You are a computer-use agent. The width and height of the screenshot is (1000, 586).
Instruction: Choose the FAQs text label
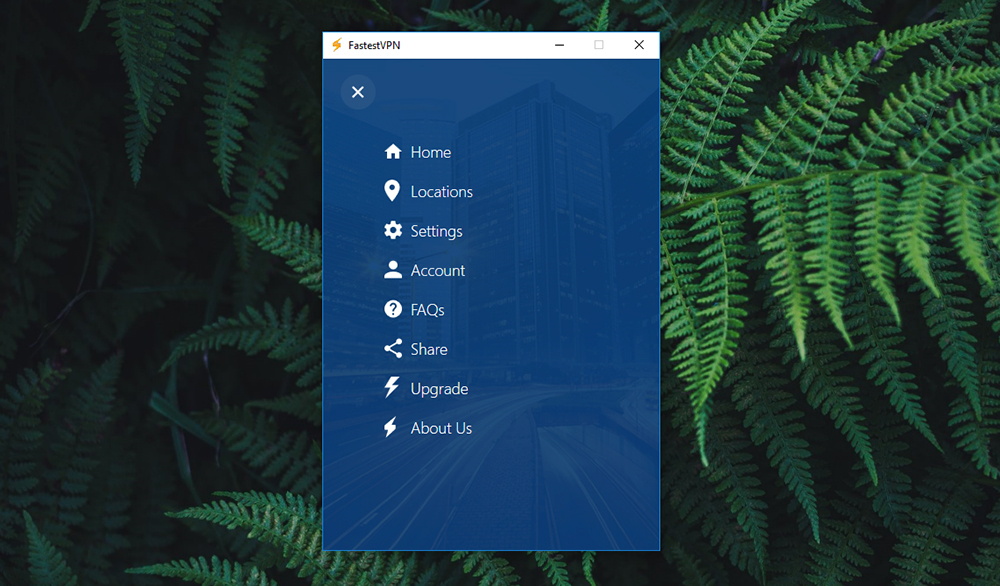pos(427,310)
